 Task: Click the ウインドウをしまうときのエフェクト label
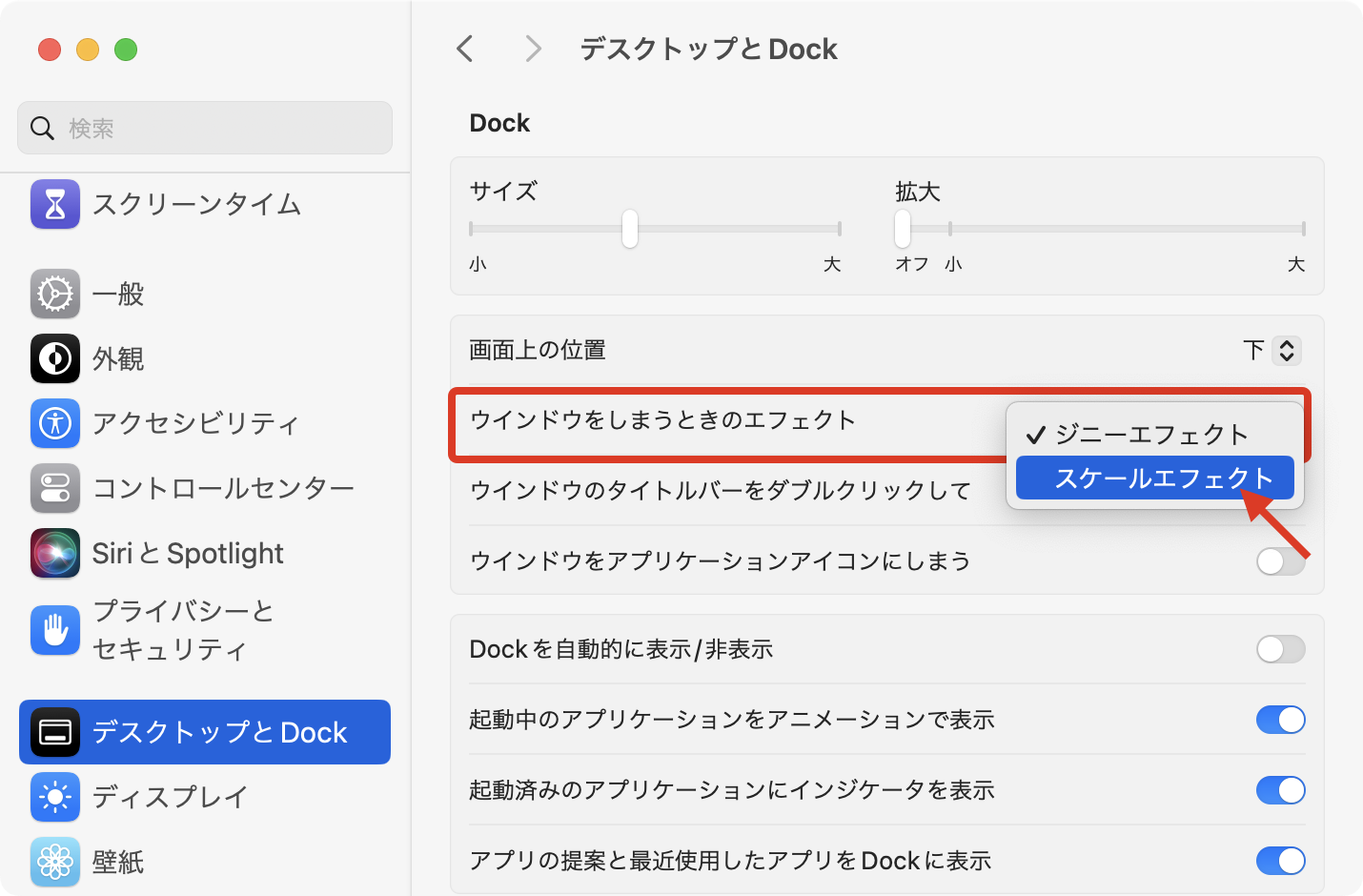point(662,420)
